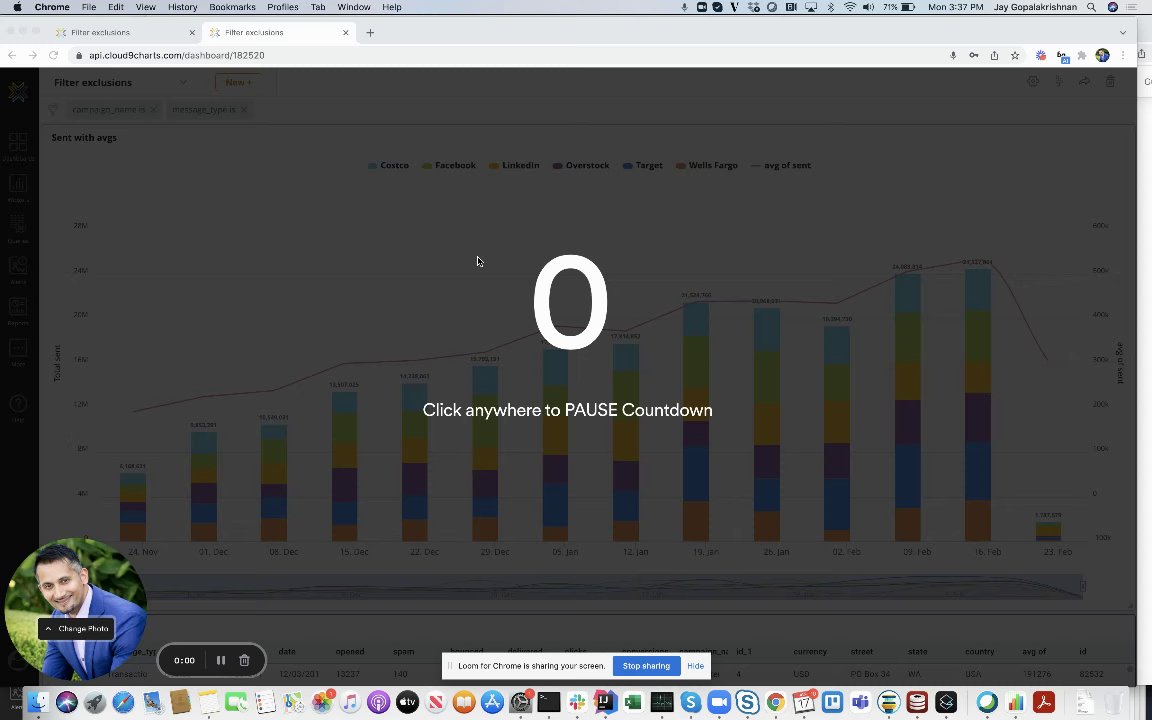
Task: Click the 19. Jan stacked bar
Action: pyautogui.click(x=696, y=421)
